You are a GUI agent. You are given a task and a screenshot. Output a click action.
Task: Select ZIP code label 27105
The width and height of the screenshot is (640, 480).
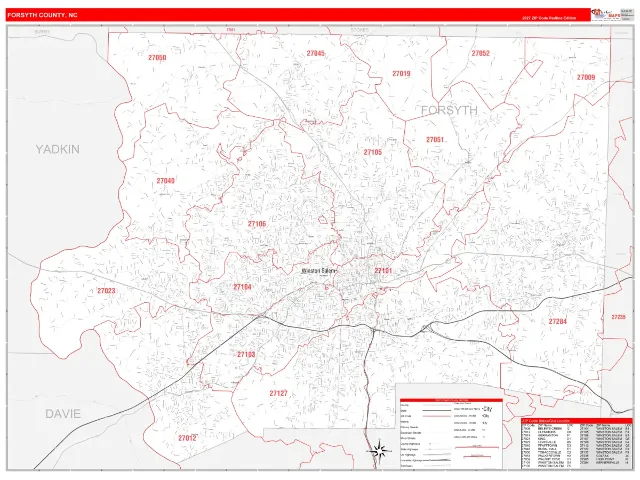click(x=373, y=152)
